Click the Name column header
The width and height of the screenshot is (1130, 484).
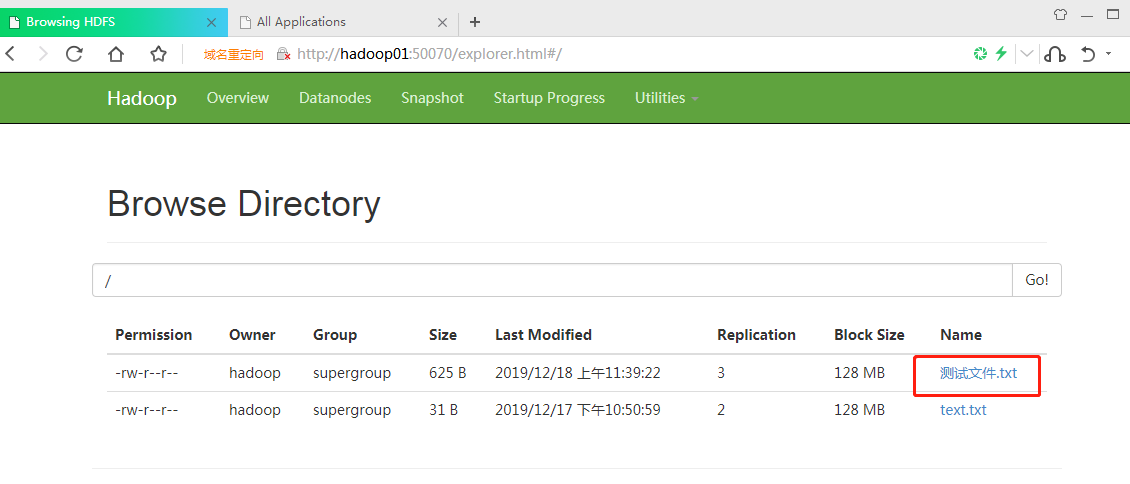click(961, 335)
